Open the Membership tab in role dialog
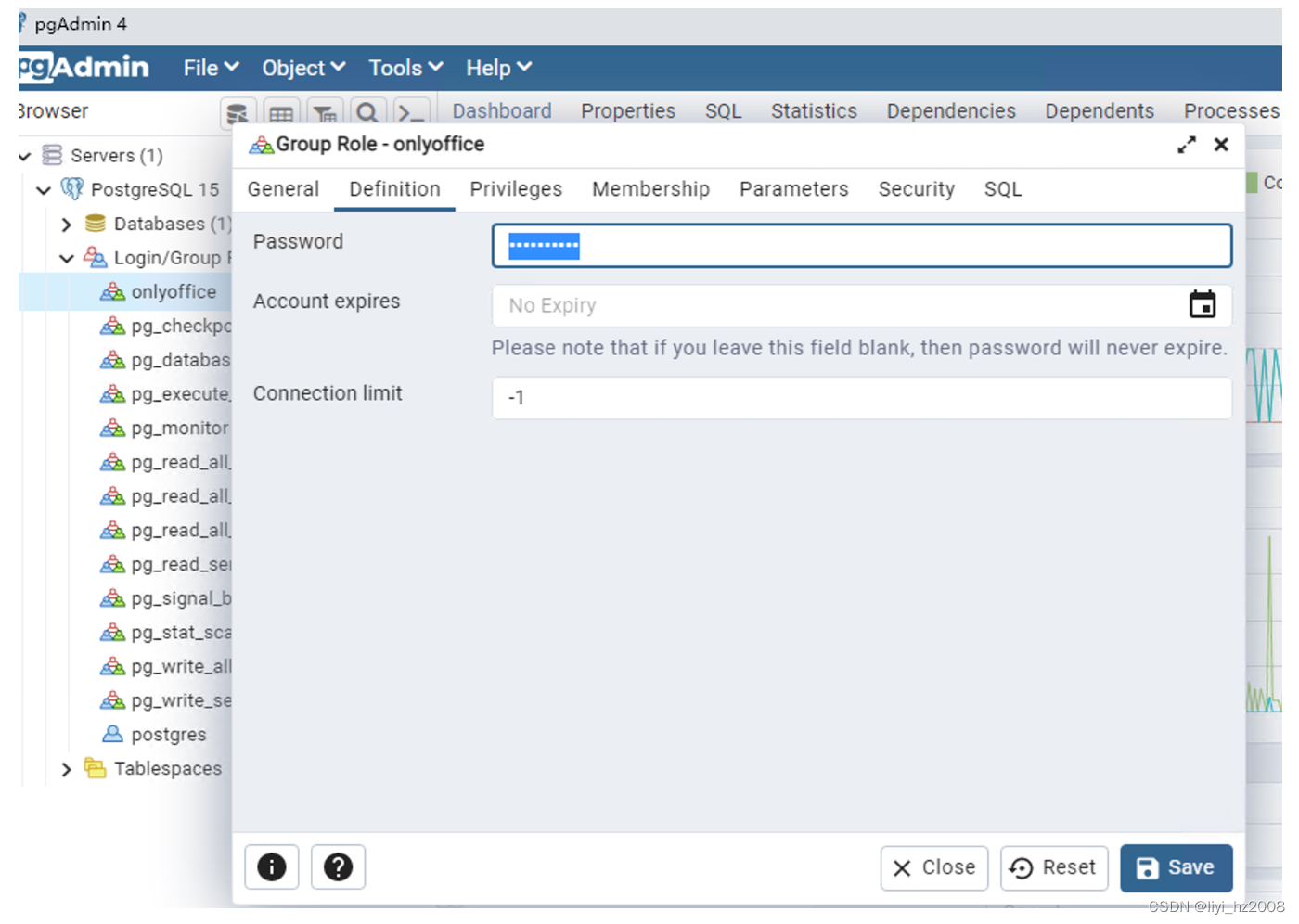This screenshot has width=1299, height=924. (650, 189)
